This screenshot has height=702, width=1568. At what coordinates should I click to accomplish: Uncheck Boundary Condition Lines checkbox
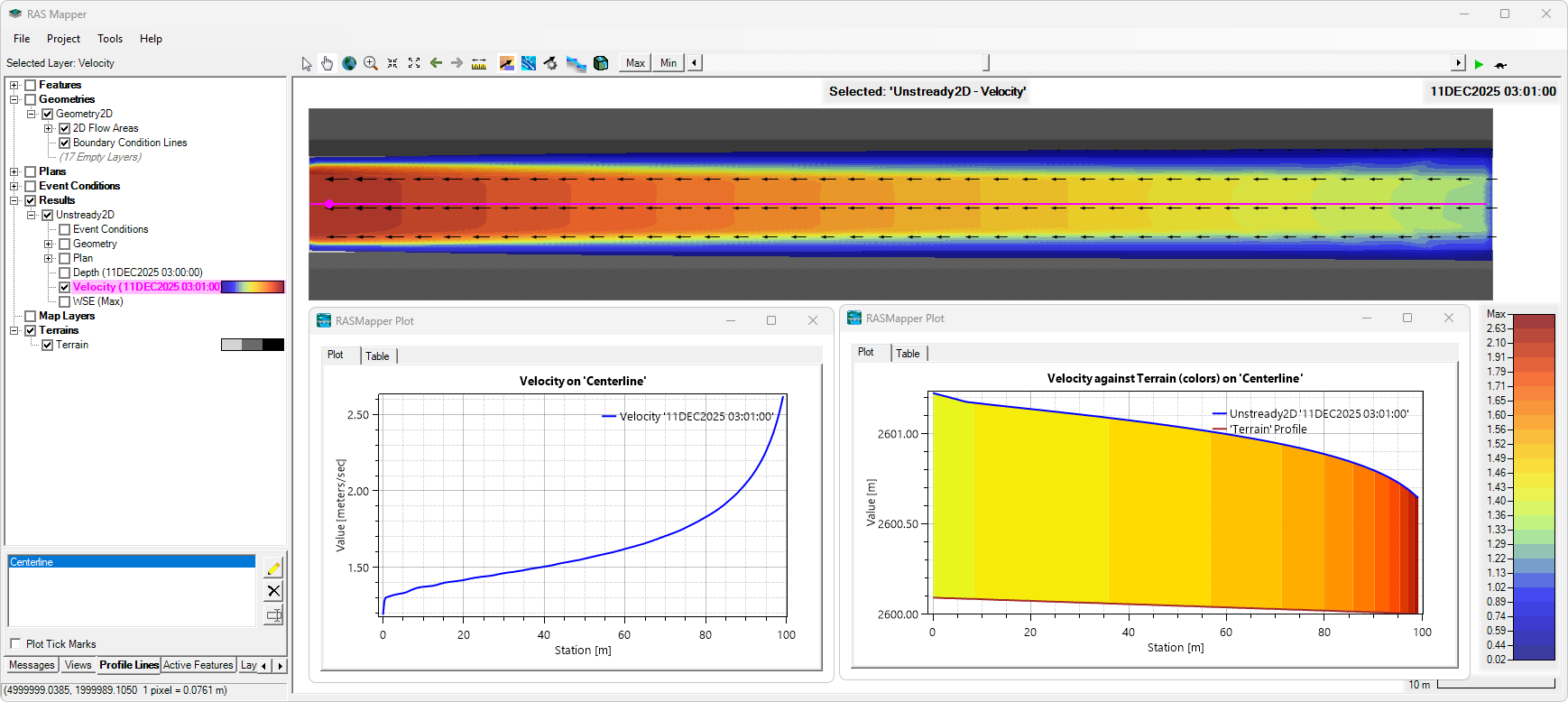pyautogui.click(x=65, y=143)
